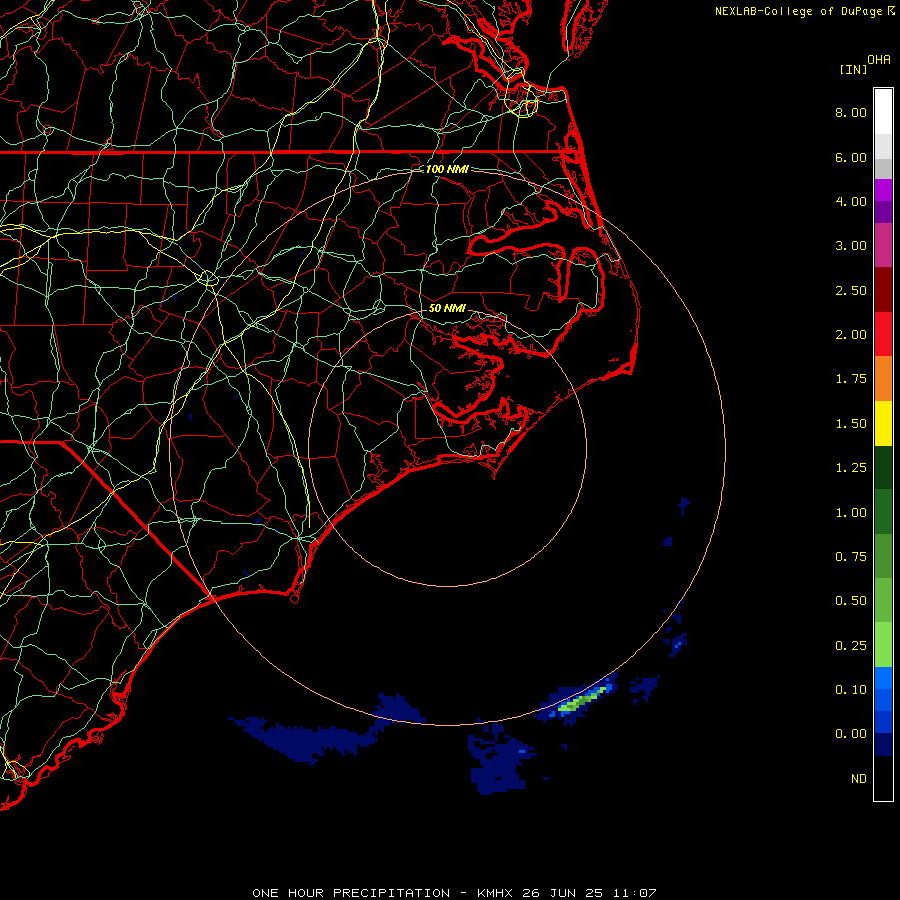Click the 0.25 legend value
Image resolution: width=900 pixels, height=900 pixels.
click(x=851, y=646)
